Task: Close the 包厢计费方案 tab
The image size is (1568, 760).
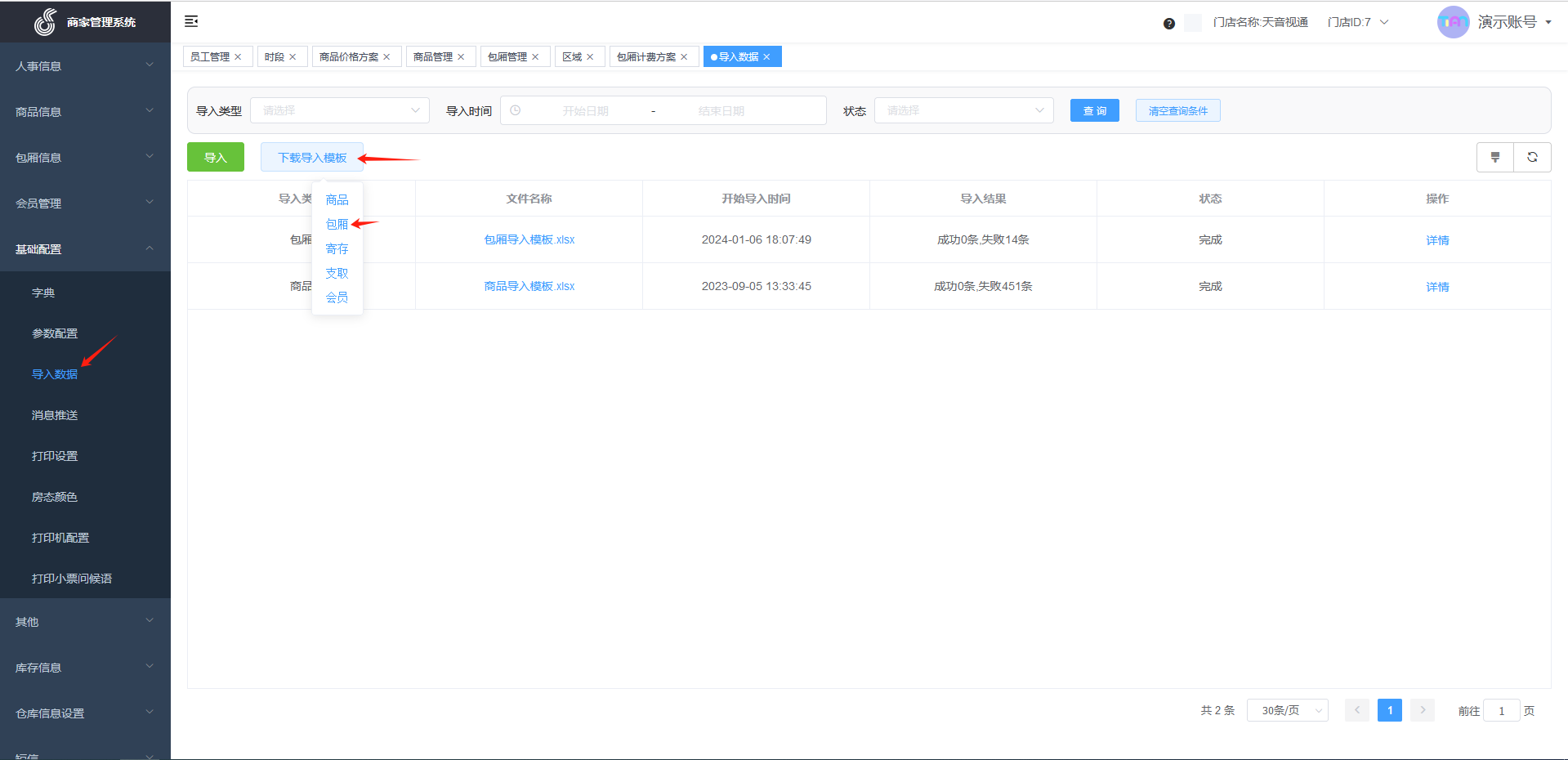Action: [684, 57]
